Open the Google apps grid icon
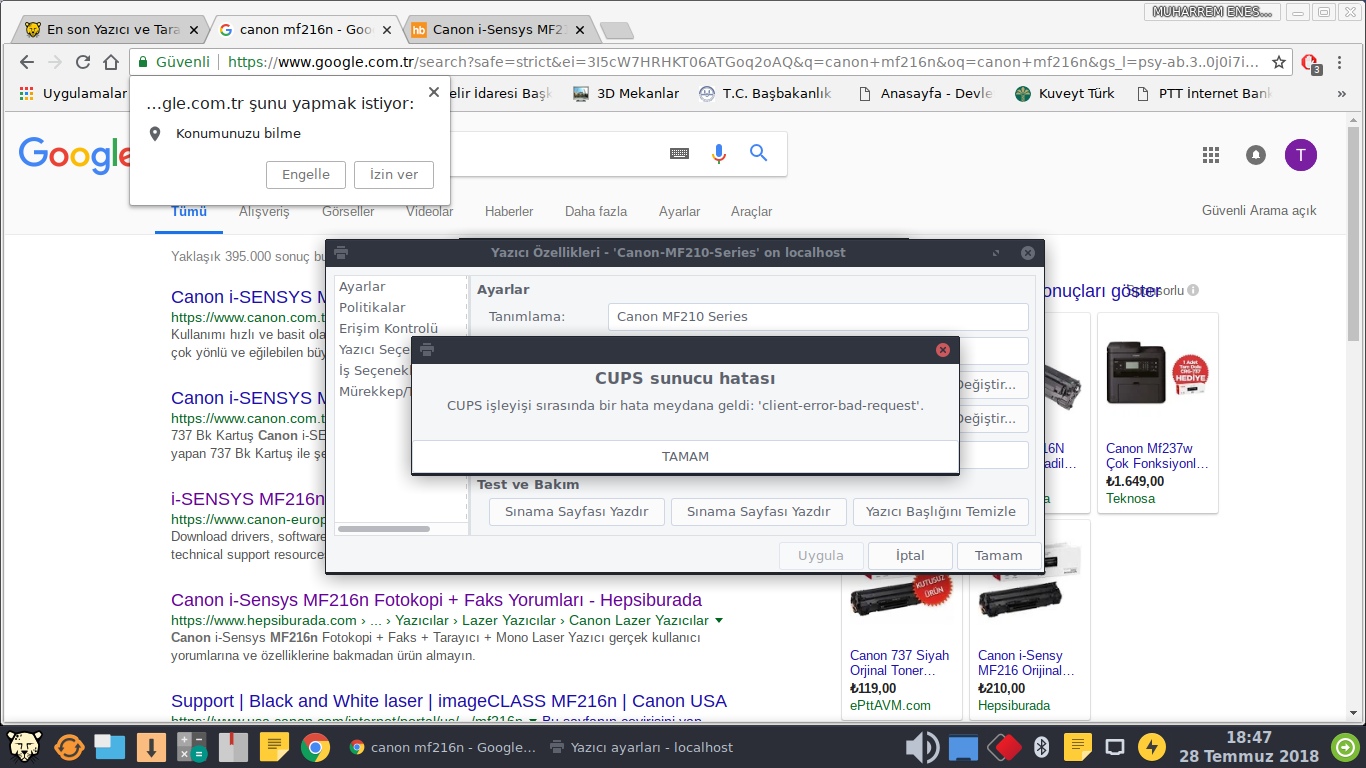 (x=1211, y=155)
